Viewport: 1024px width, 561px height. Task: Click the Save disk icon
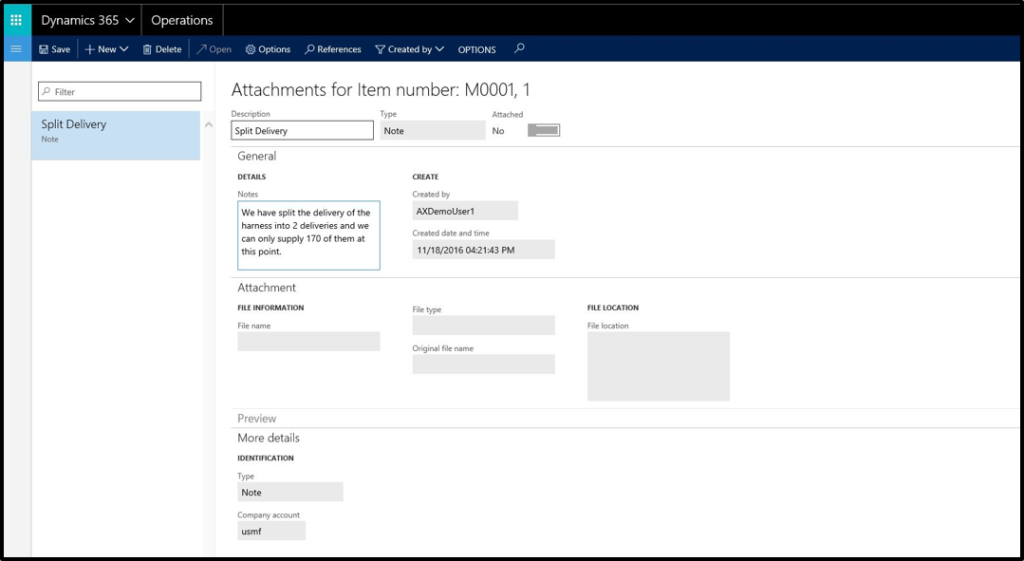[x=44, y=49]
